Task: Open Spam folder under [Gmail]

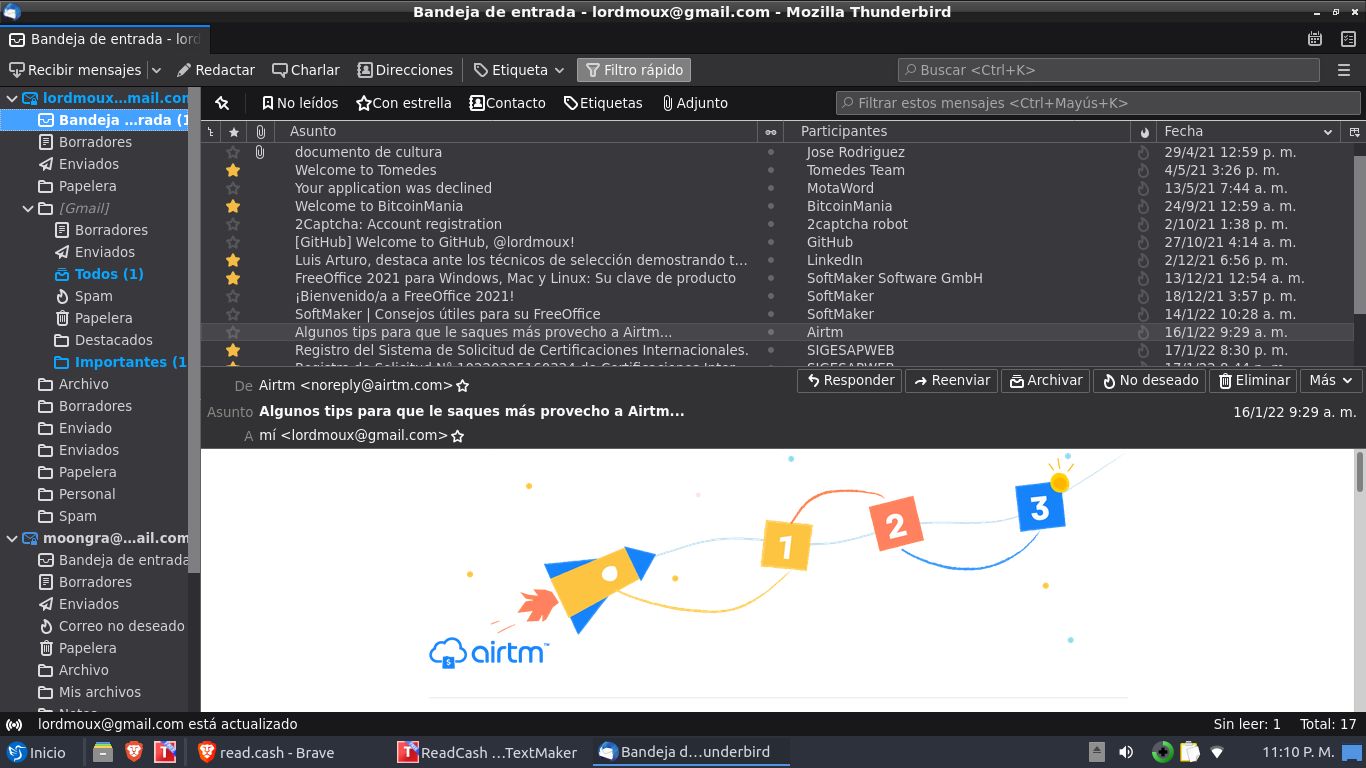Action: click(x=93, y=296)
